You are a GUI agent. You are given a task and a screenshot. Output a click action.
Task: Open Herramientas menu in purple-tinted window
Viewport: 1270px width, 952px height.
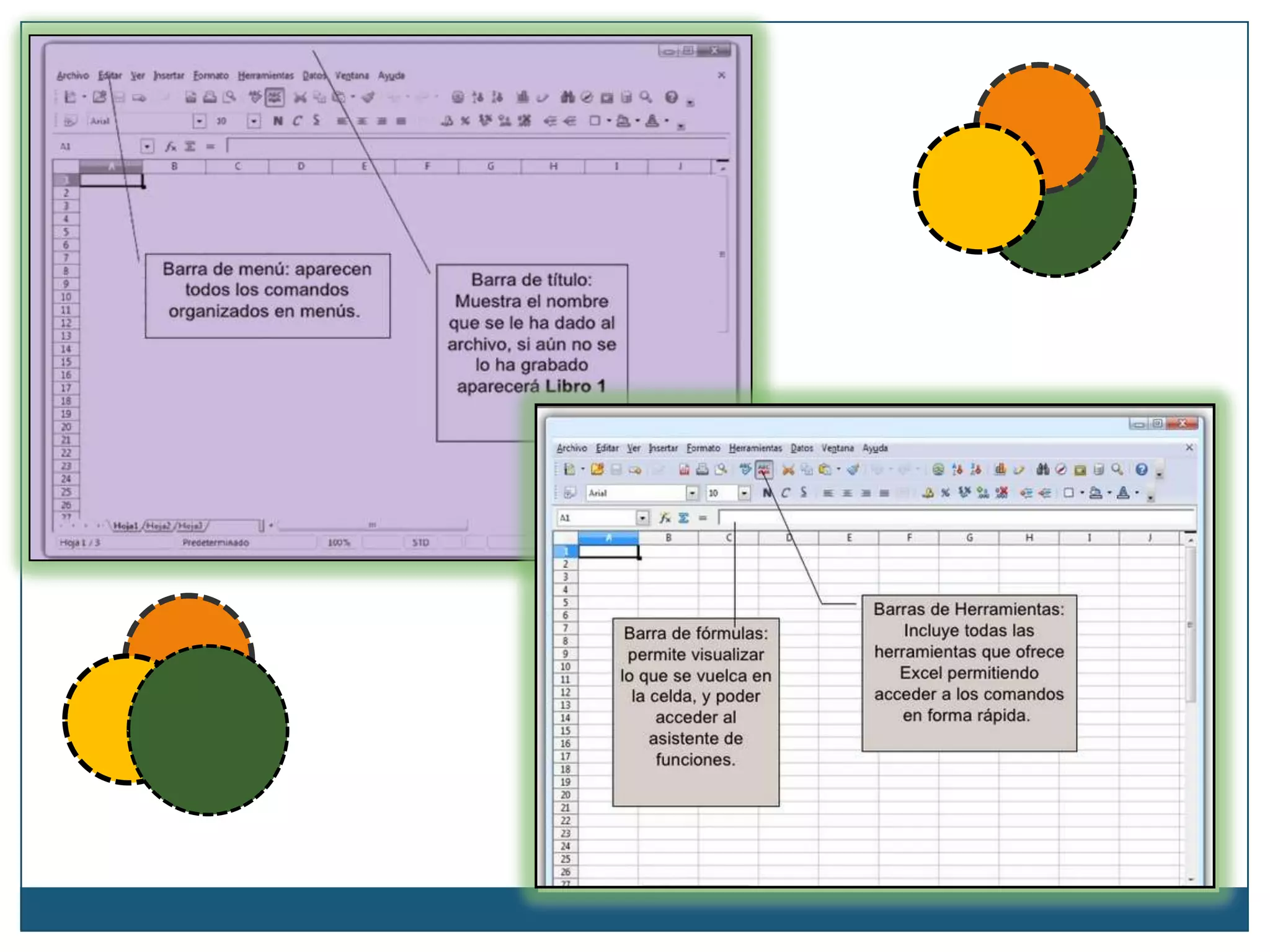pos(265,75)
